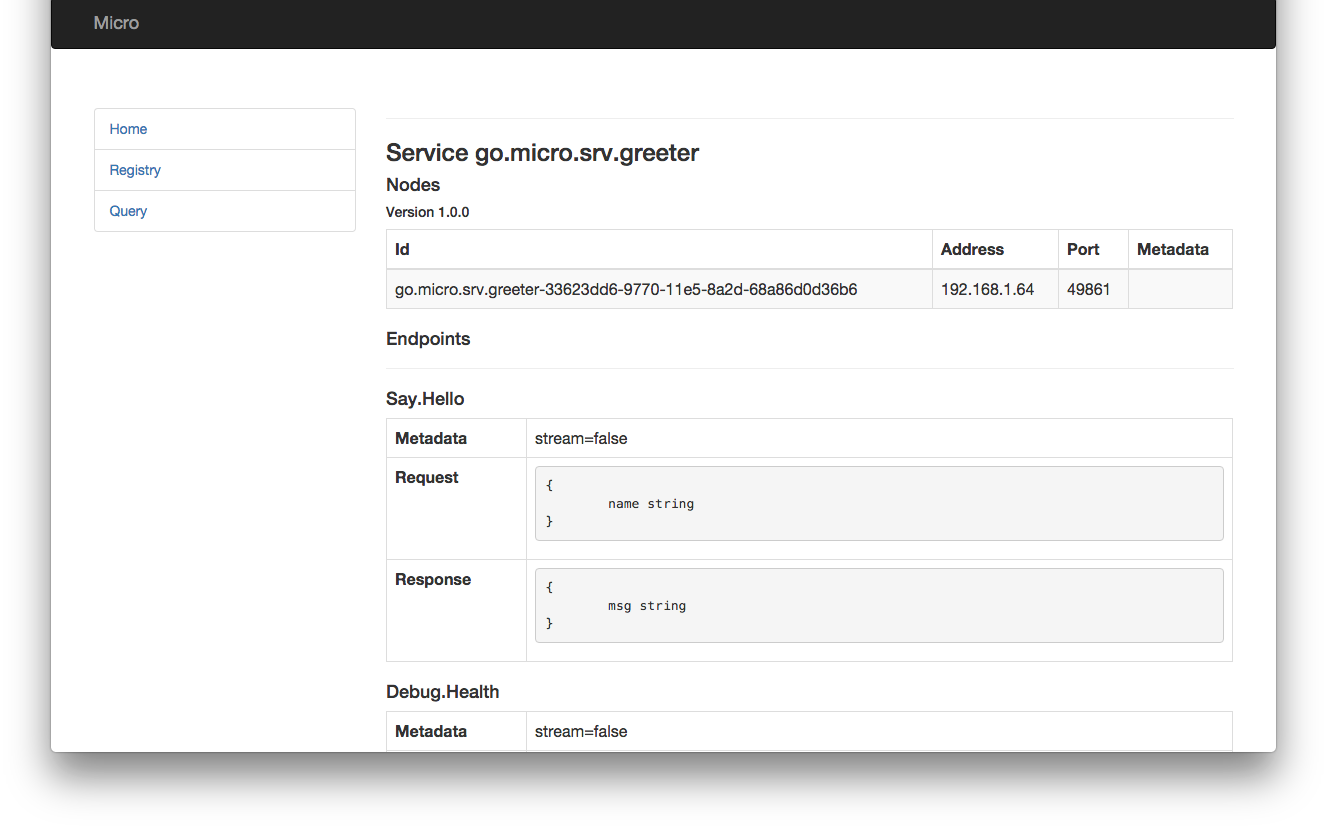Click the Service go.micro.srv.greeter heading
The width and height of the screenshot is (1332, 832).
(x=542, y=153)
